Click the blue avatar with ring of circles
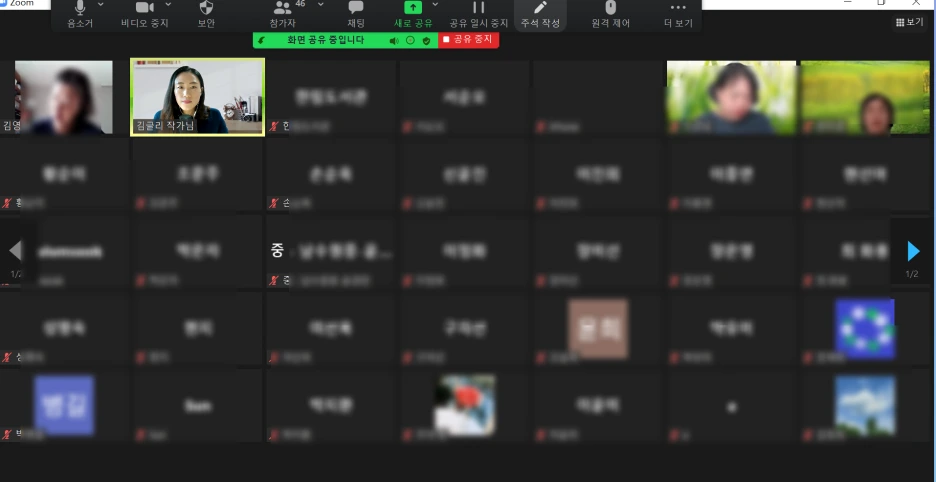Image resolution: width=936 pixels, height=482 pixels. (865, 329)
